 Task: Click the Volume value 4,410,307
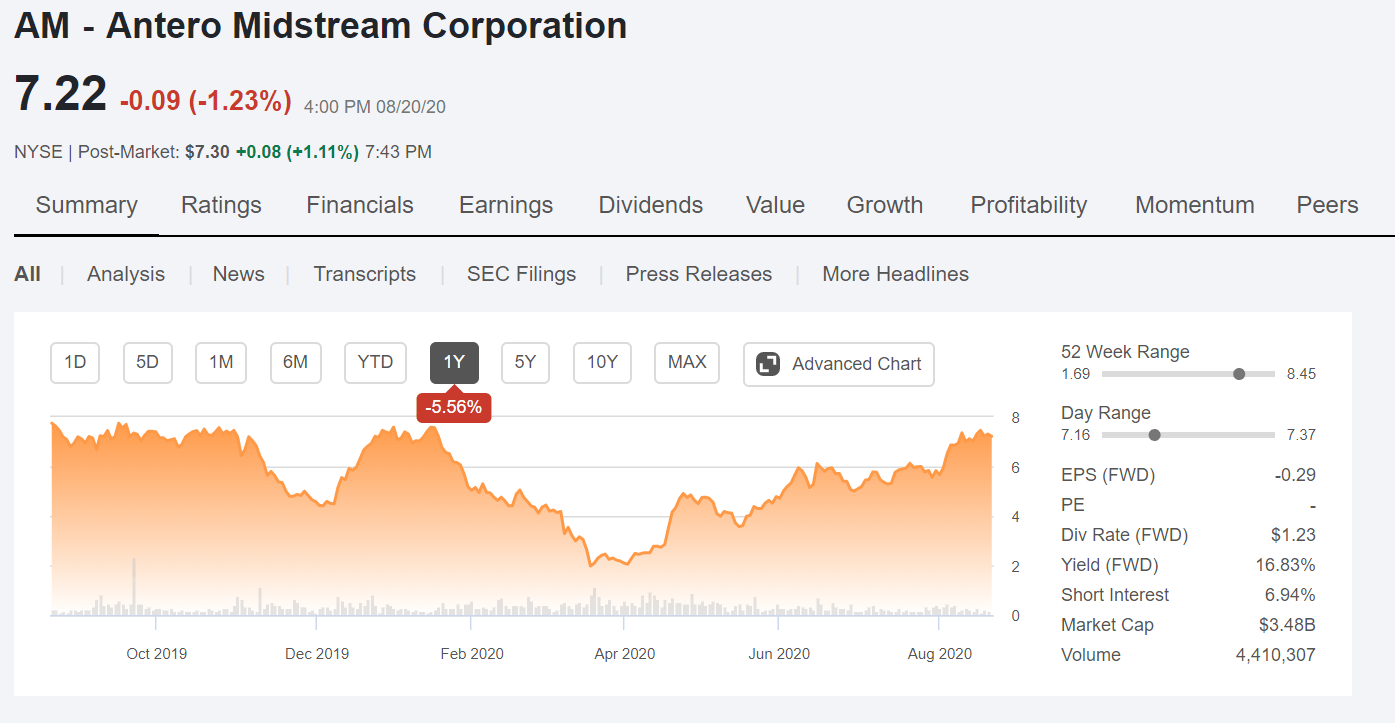tap(1276, 655)
